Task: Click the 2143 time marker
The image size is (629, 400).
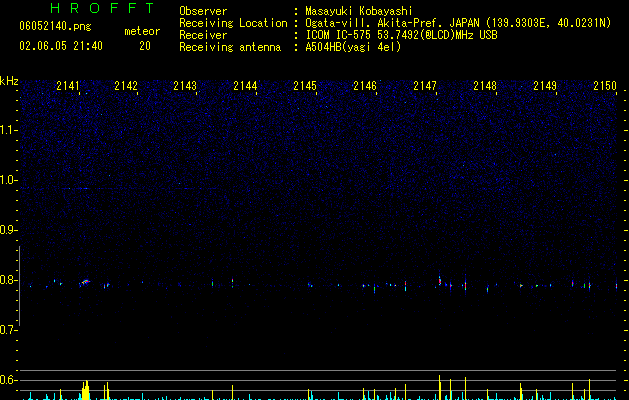Action: [x=185, y=85]
